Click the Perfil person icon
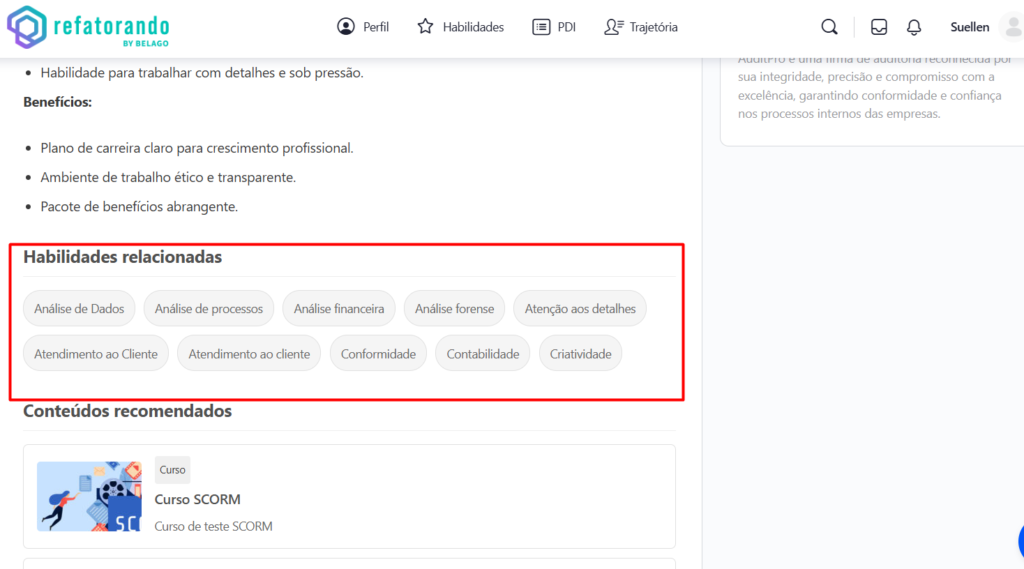This screenshot has width=1024, height=569. (346, 27)
